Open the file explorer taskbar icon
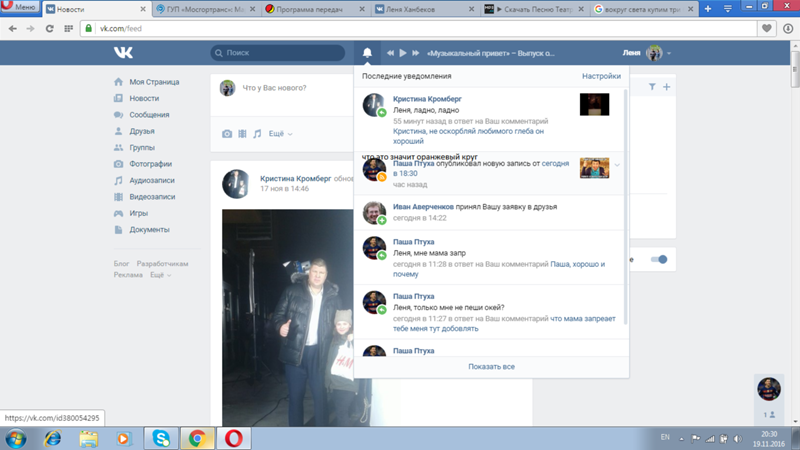This screenshot has width=800, height=450. (88, 438)
